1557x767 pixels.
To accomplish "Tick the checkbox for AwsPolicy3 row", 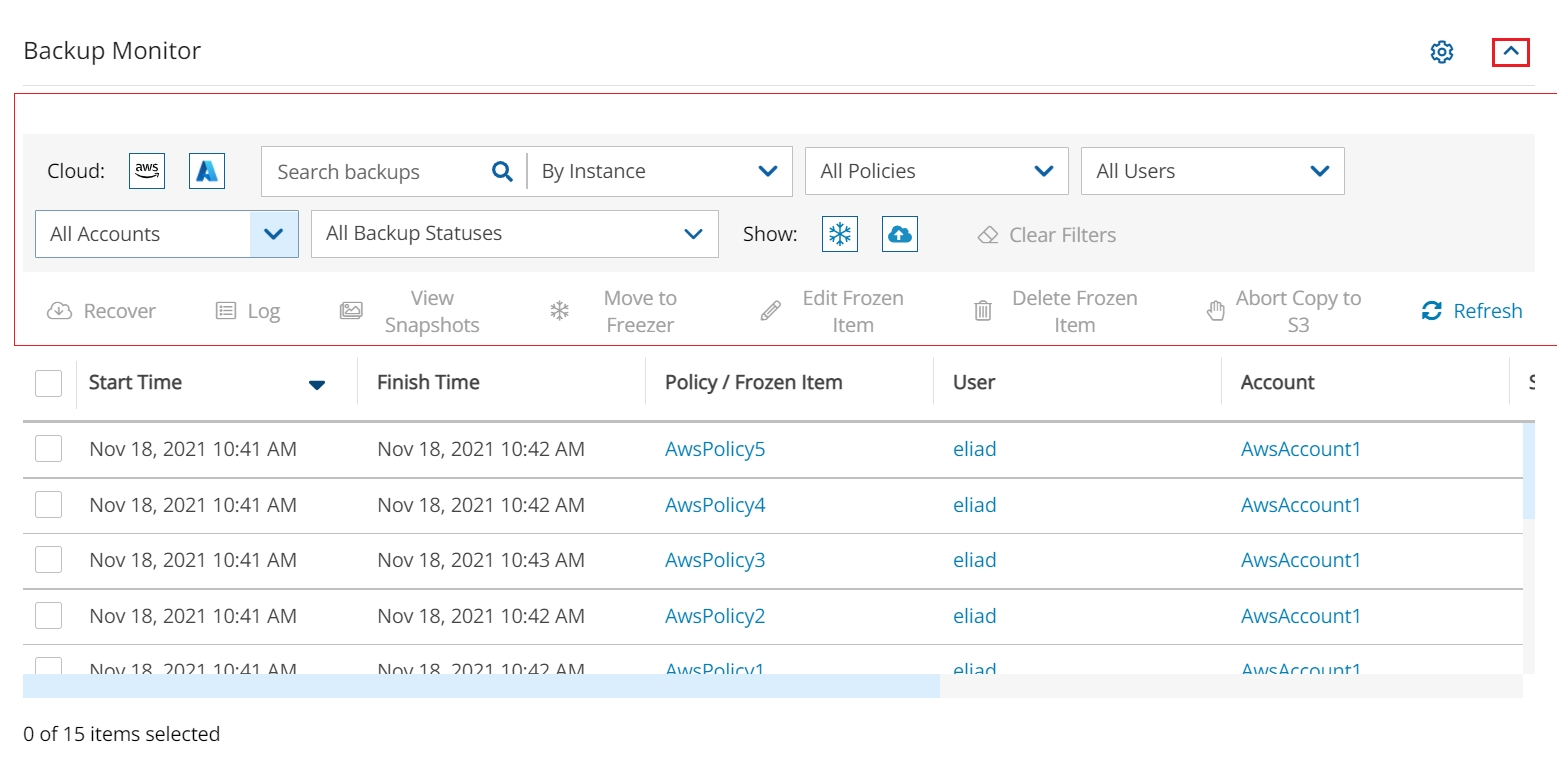I will click(x=48, y=560).
